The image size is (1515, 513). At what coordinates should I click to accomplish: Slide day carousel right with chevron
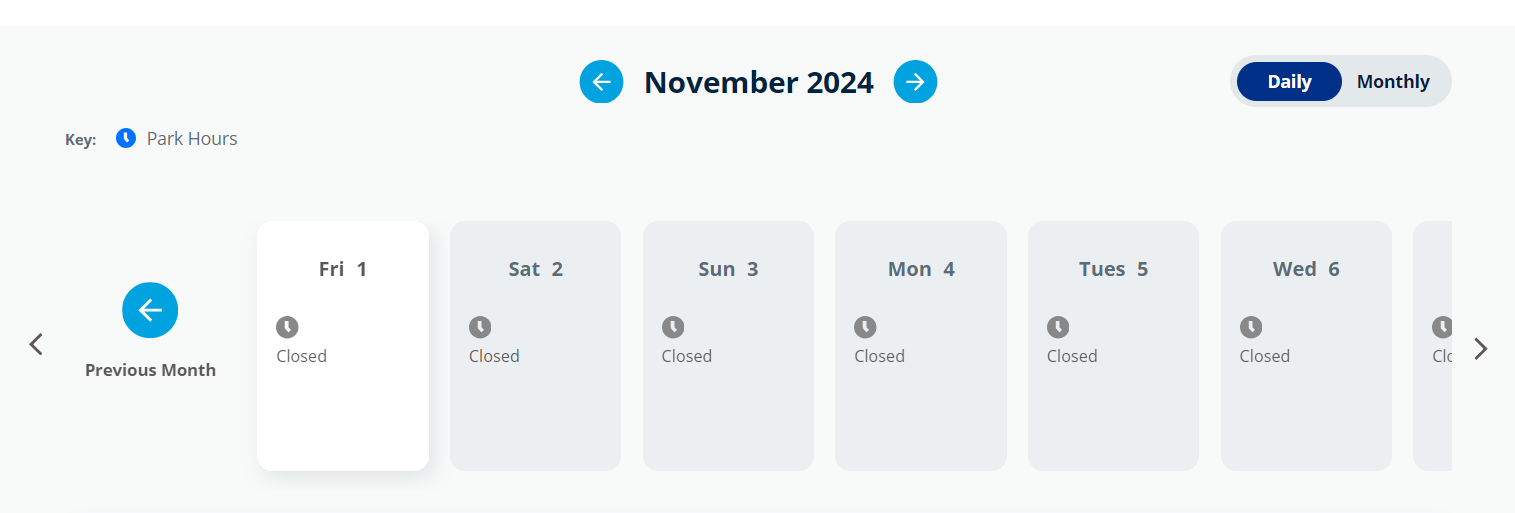[x=1481, y=348]
